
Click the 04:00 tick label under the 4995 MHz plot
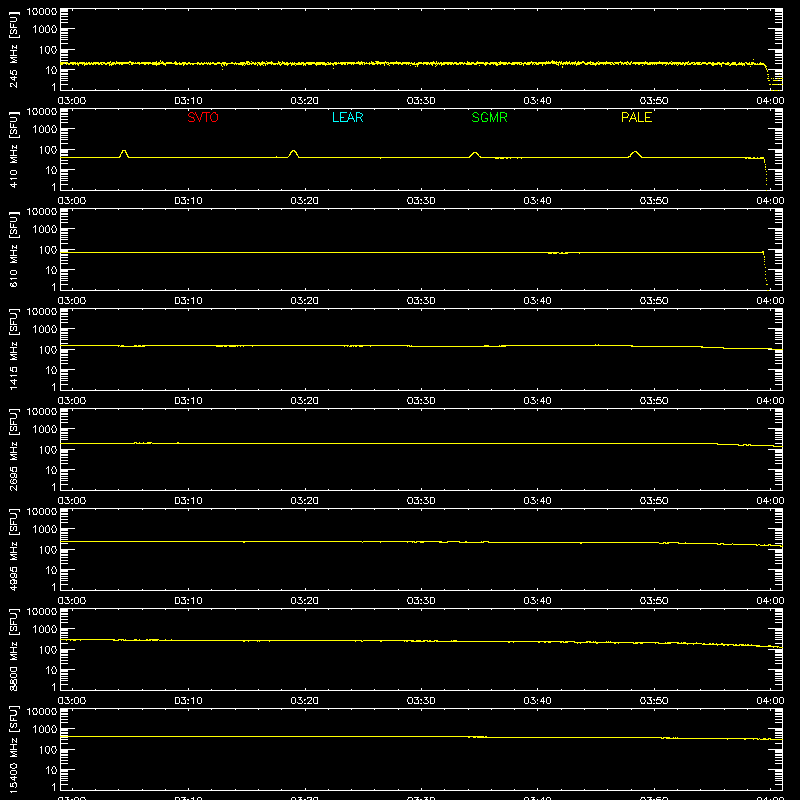click(770, 601)
